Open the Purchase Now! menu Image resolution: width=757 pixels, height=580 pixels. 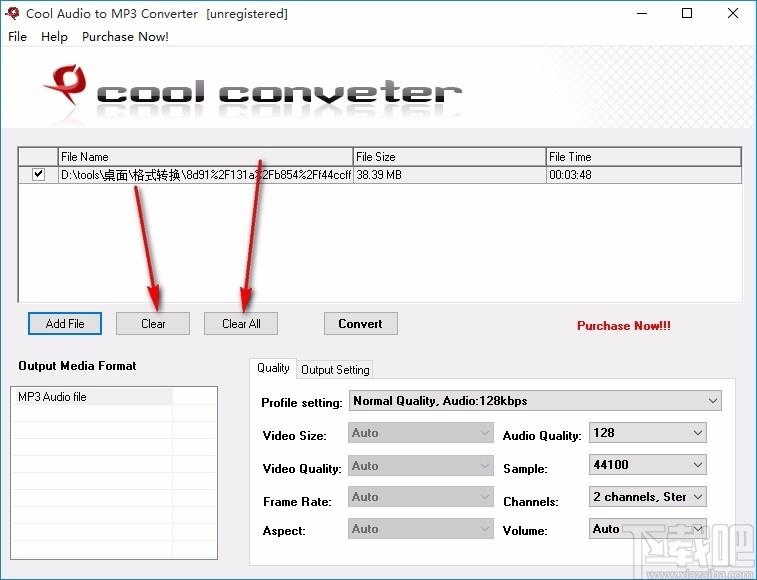[125, 37]
